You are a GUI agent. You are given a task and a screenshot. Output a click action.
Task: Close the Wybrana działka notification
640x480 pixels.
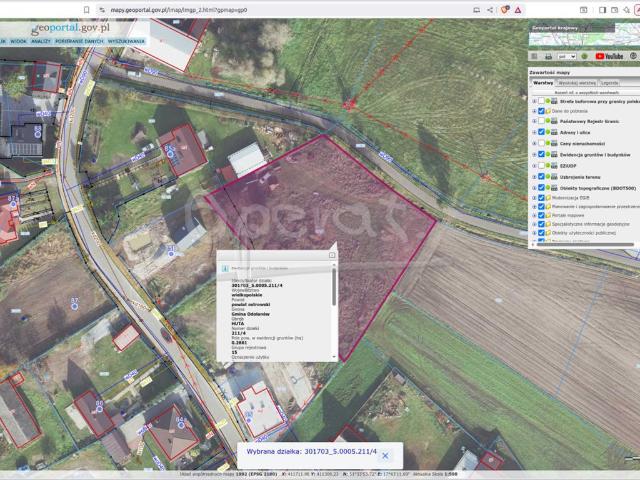385,456
